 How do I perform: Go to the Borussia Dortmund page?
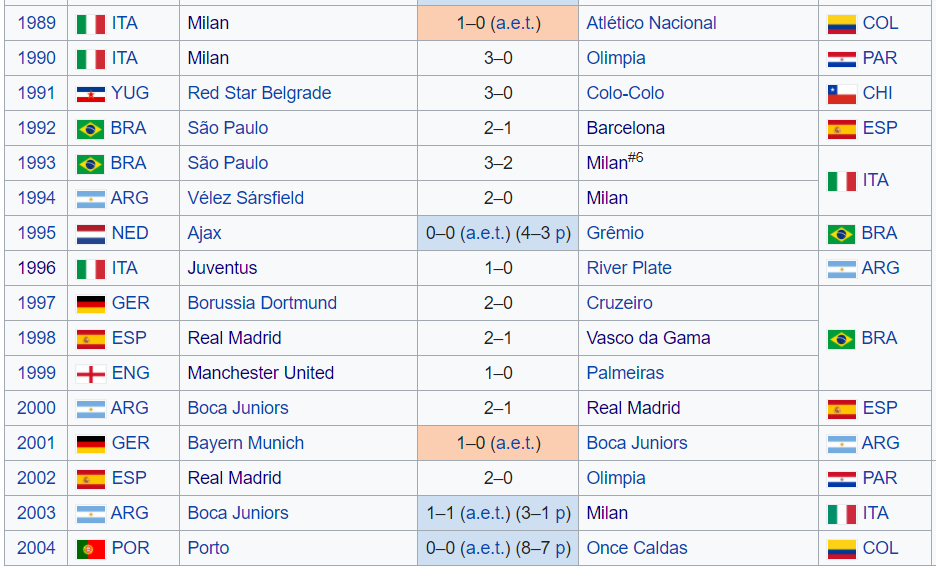(262, 303)
